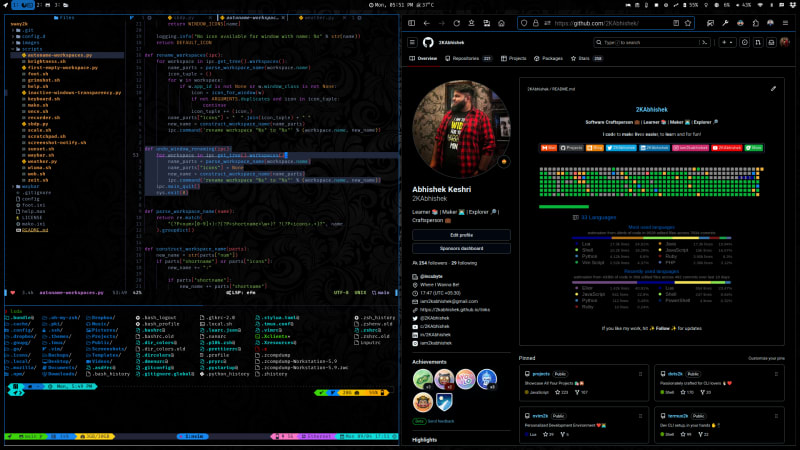Click the most used languages color bar

pyautogui.click(x=652, y=238)
